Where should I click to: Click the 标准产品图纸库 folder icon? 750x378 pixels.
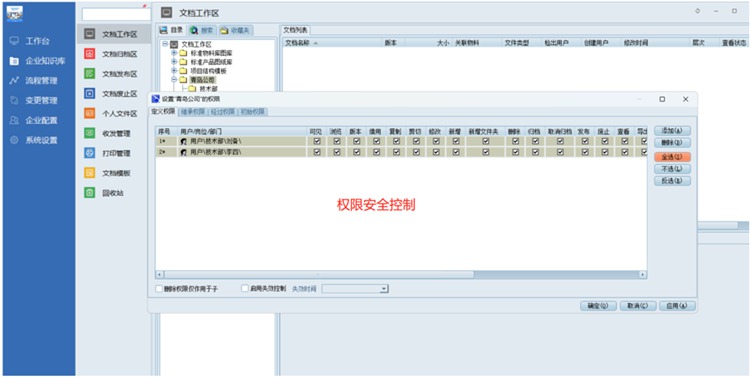tap(183, 62)
